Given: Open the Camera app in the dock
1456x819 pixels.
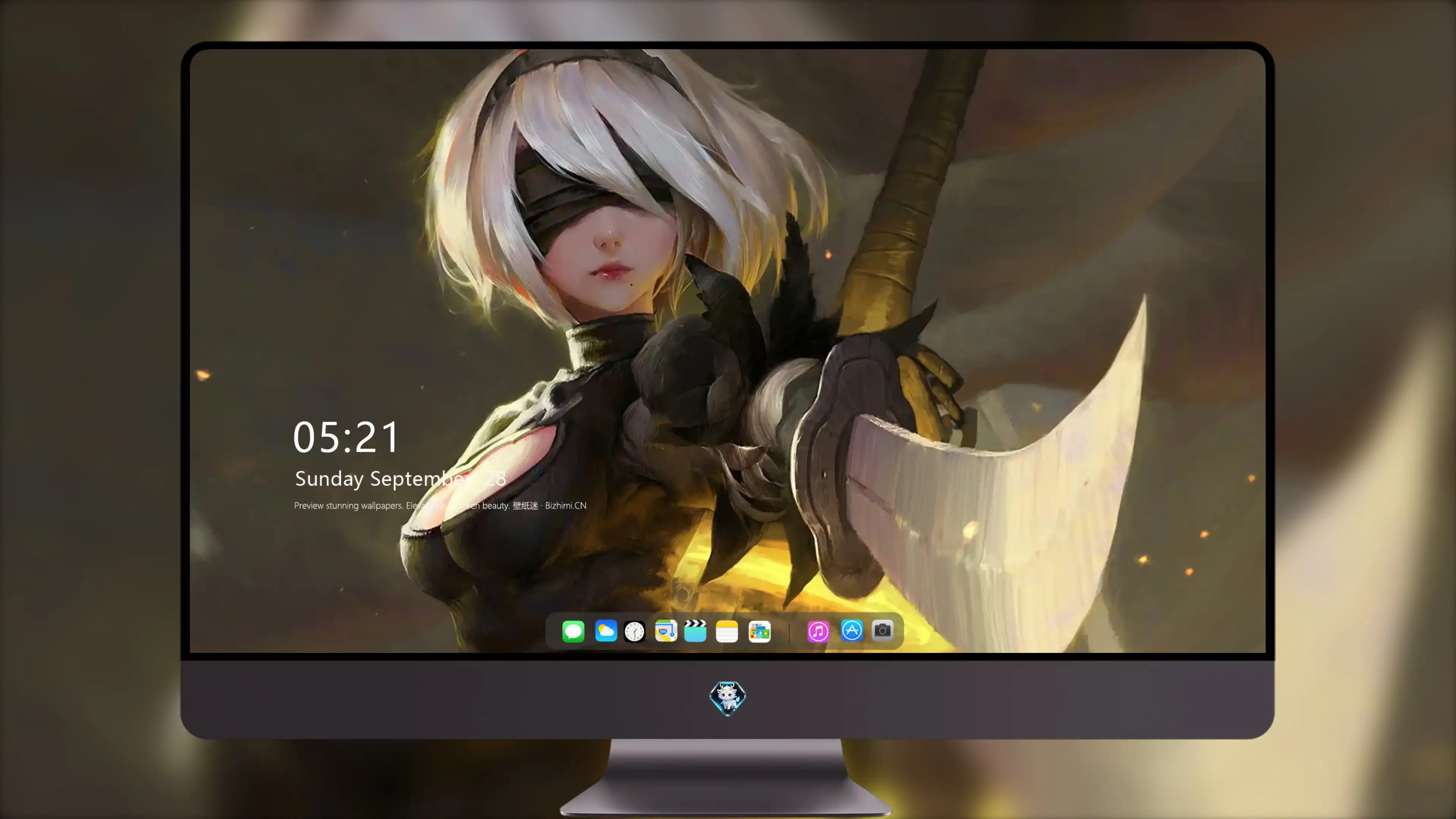Looking at the screenshot, I should point(882,630).
